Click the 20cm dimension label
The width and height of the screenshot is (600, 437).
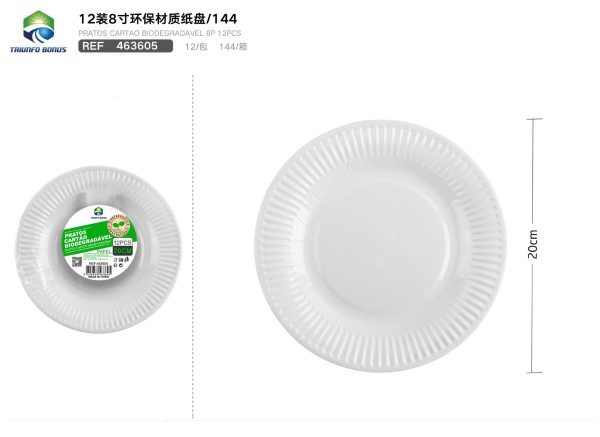pos(533,244)
